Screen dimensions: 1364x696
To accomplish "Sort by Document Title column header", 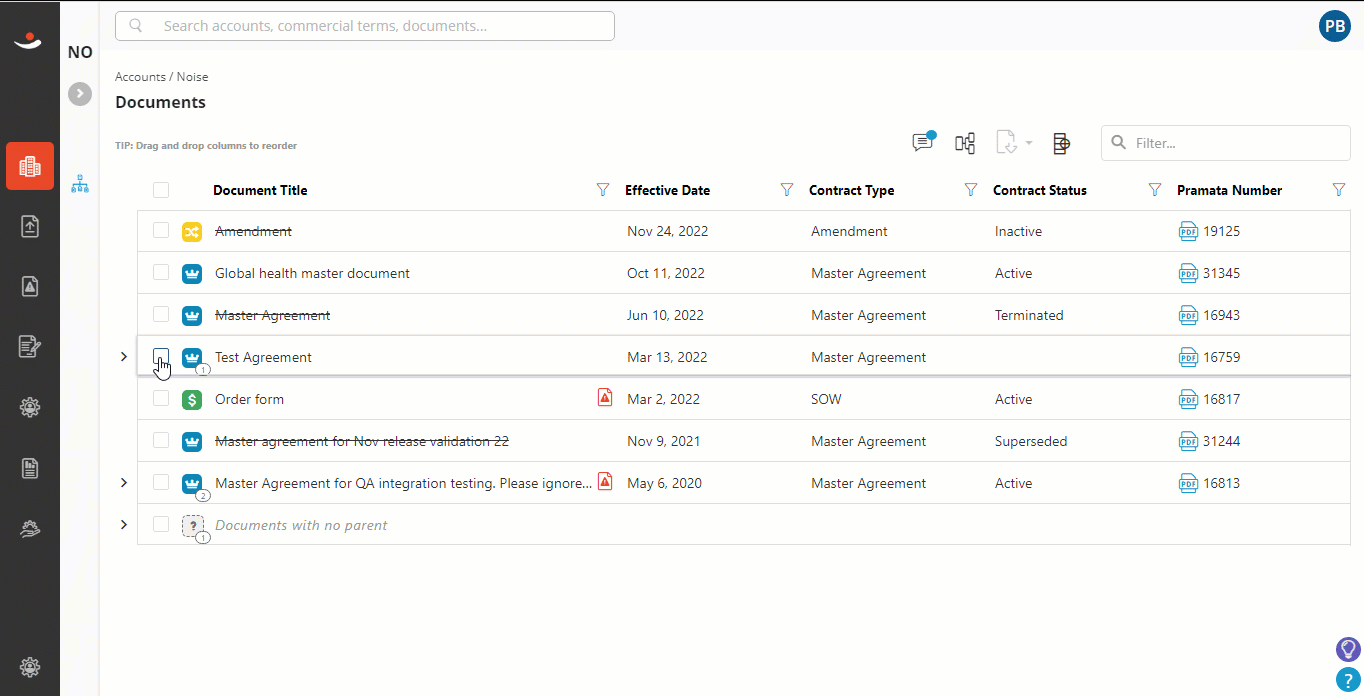I will coord(260,190).
